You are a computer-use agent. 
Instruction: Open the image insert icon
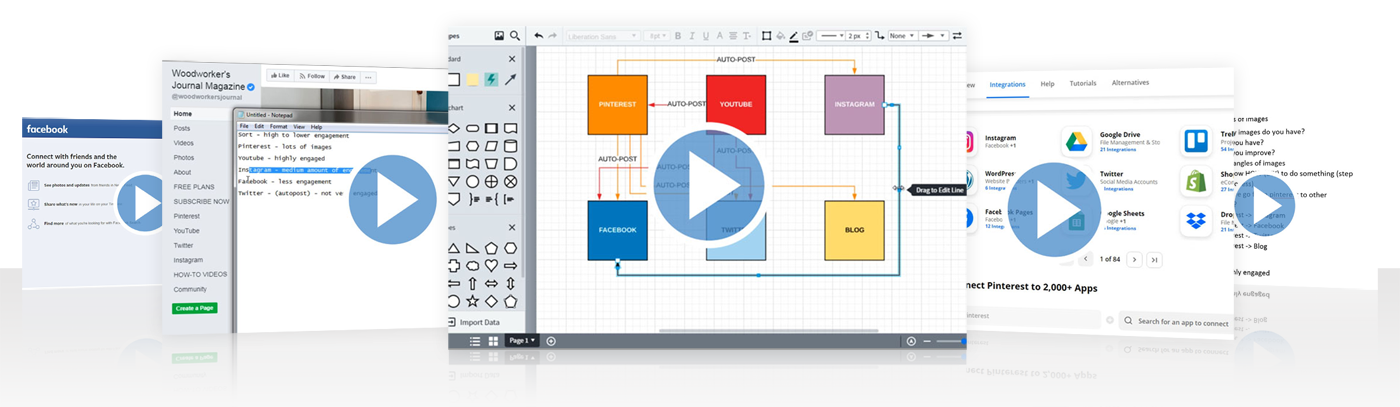click(499, 36)
